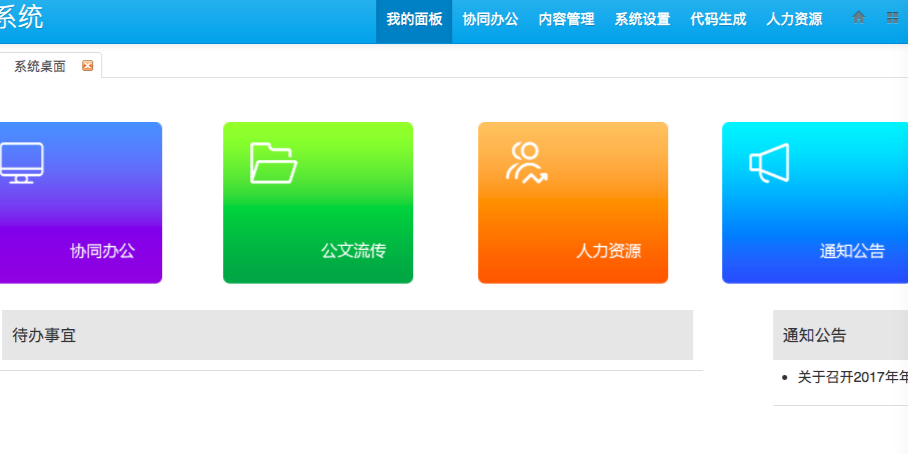Click the 人力资源 label on orange card

(x=608, y=251)
